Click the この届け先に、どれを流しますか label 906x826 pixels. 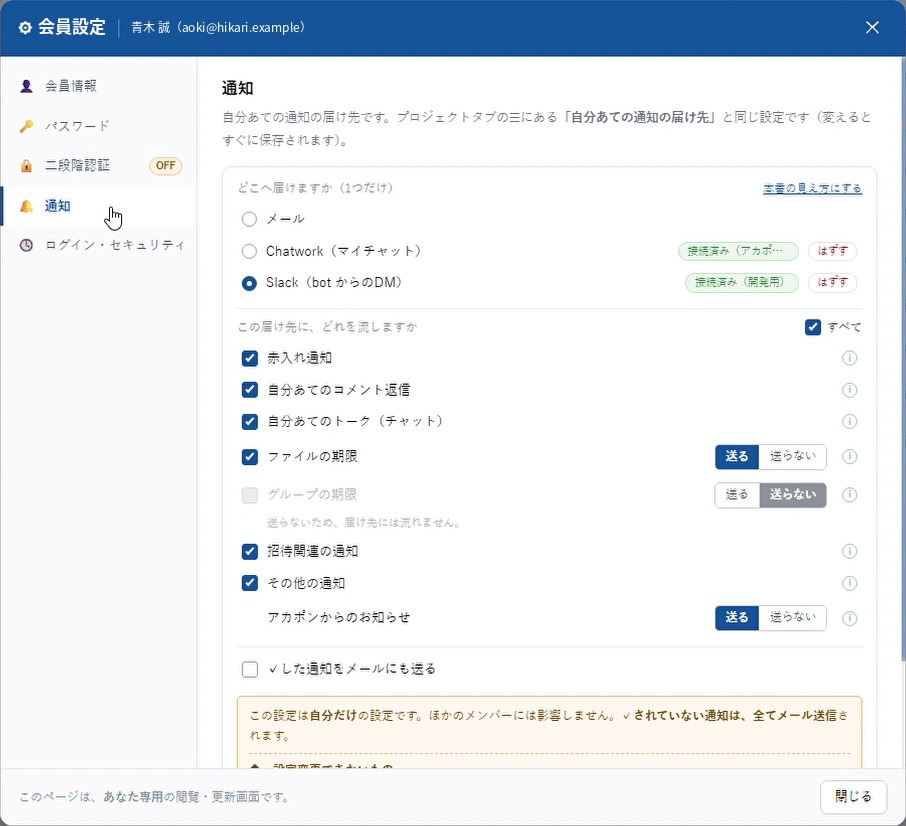point(327,327)
